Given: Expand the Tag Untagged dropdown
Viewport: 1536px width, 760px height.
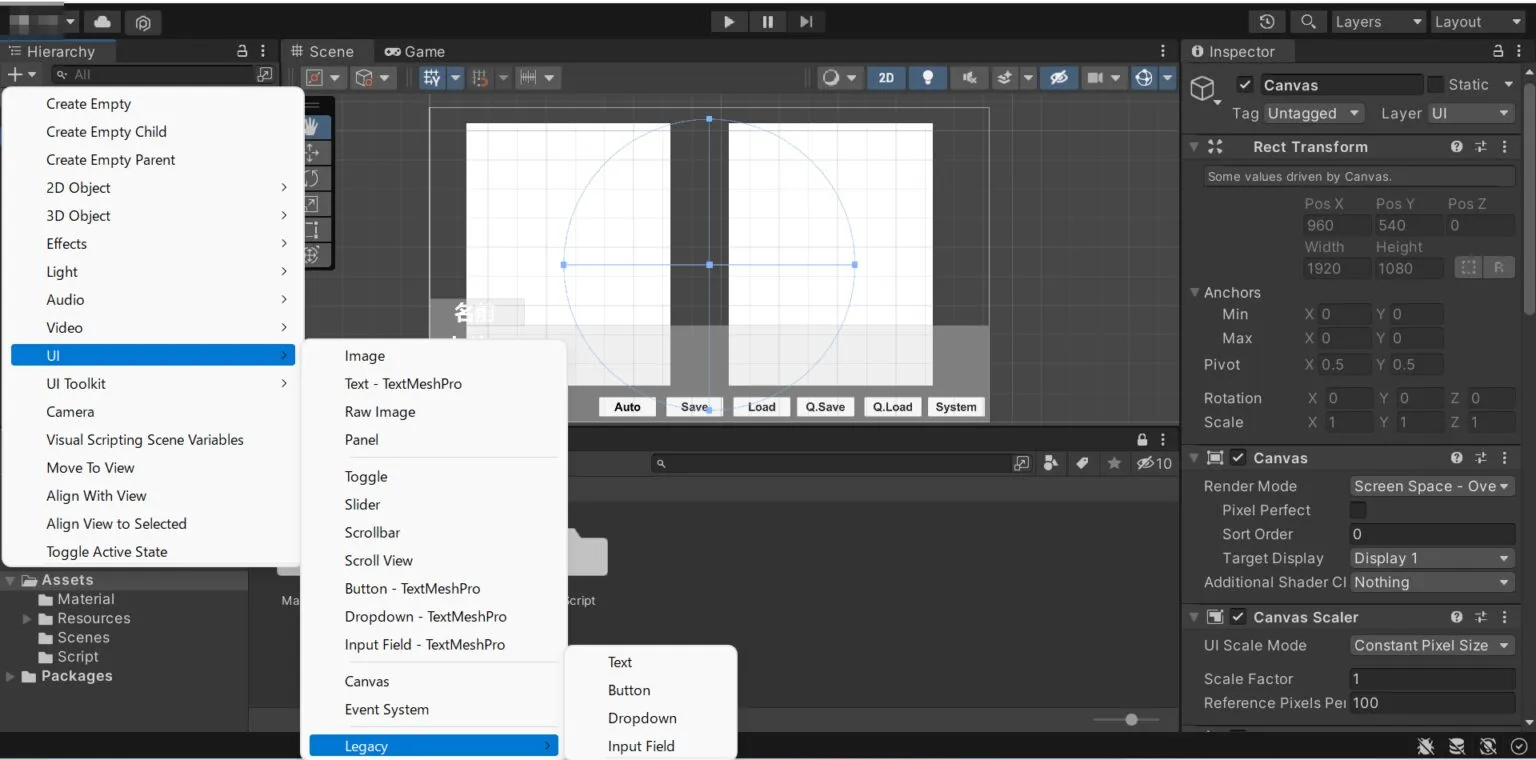Looking at the screenshot, I should (x=1313, y=114).
